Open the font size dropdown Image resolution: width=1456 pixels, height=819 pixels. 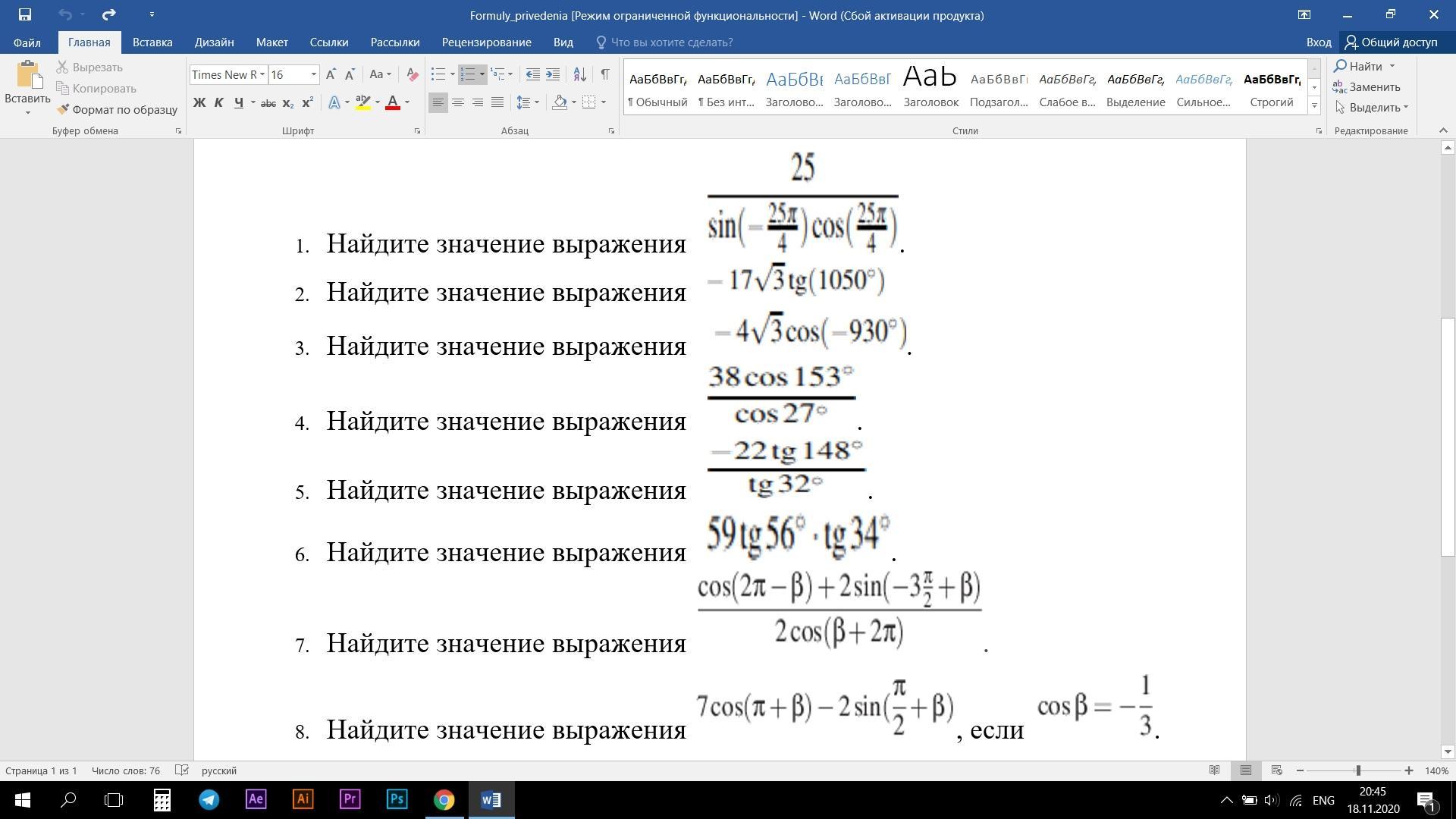313,74
